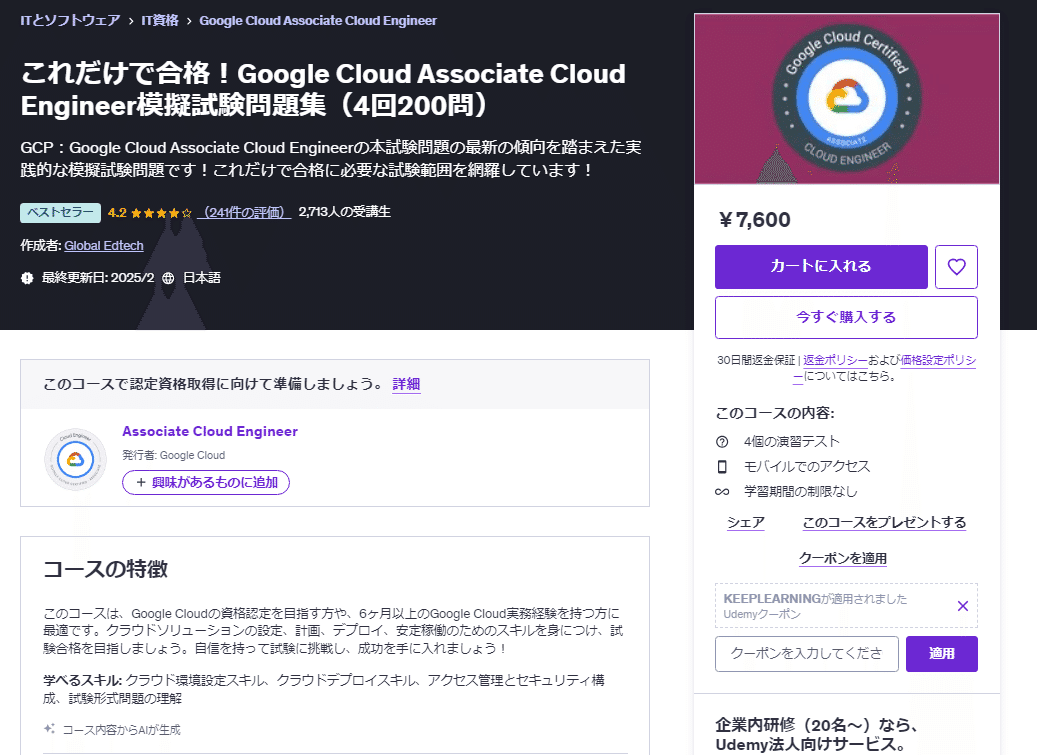Click カートに入れる add to cart button
The image size is (1037, 755).
(821, 267)
